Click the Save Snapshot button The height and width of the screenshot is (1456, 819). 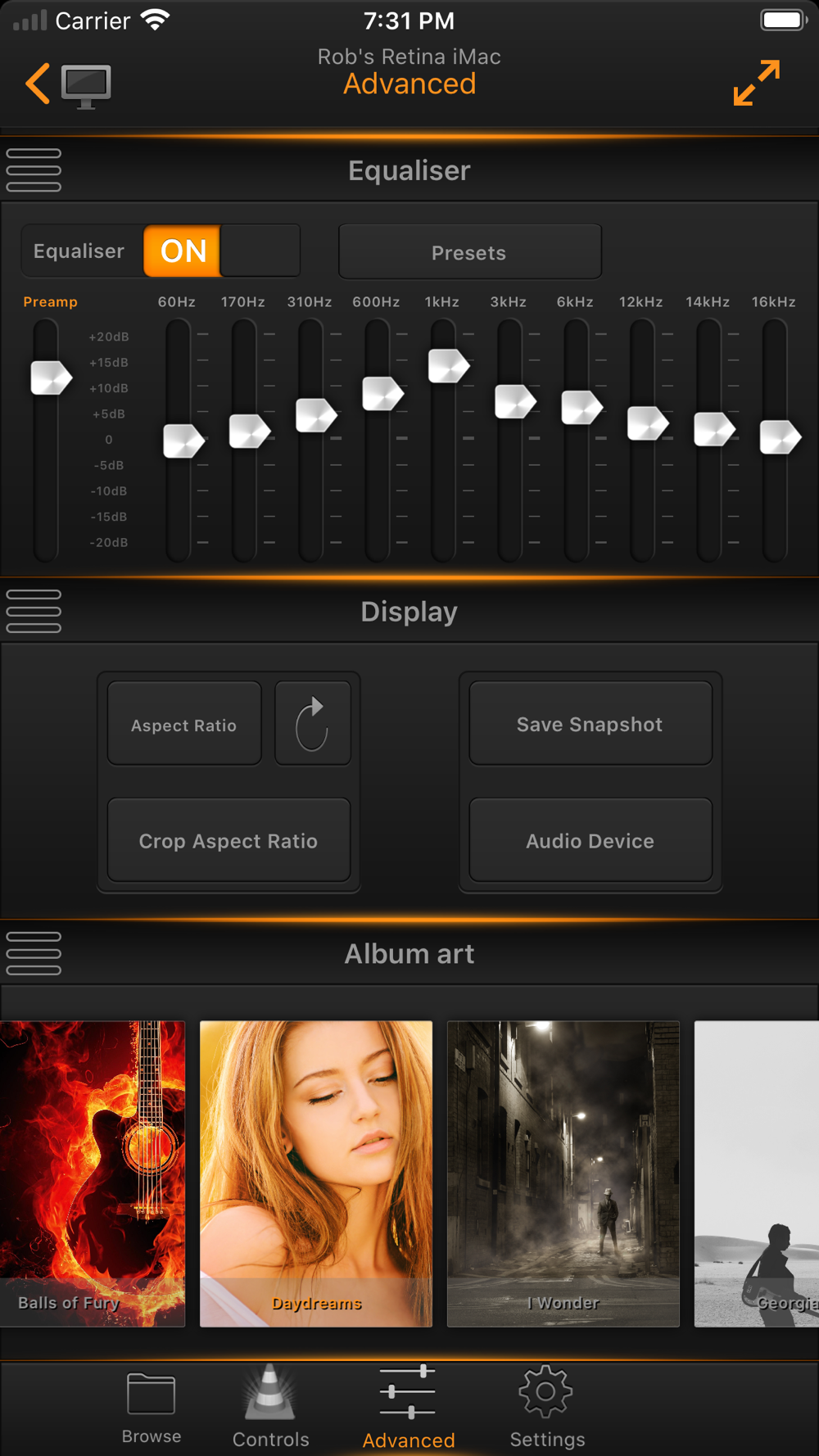[590, 724]
